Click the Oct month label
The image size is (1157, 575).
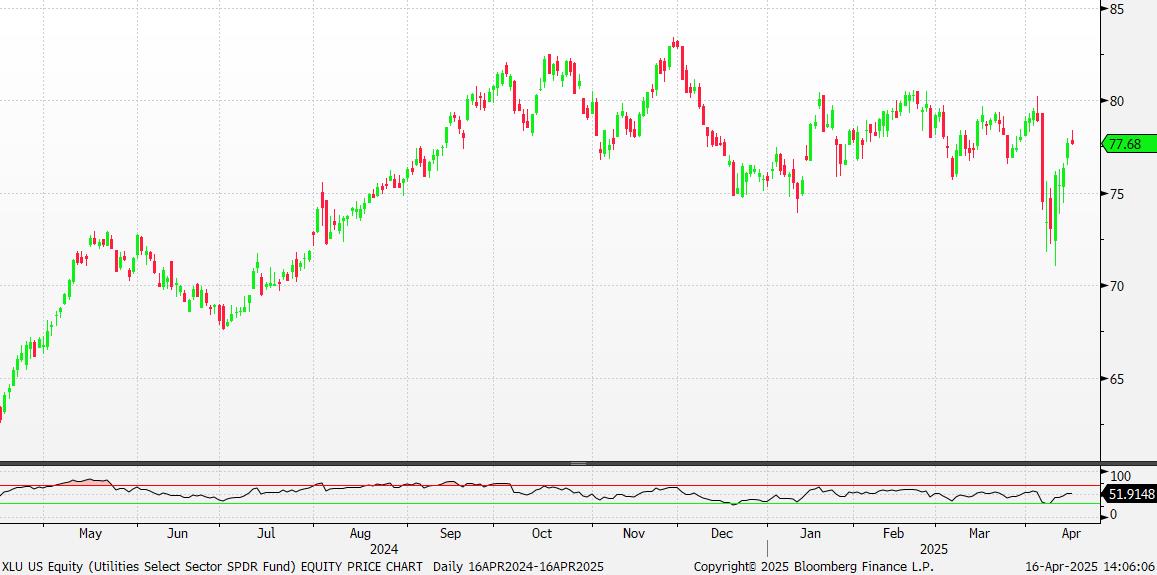click(x=542, y=533)
